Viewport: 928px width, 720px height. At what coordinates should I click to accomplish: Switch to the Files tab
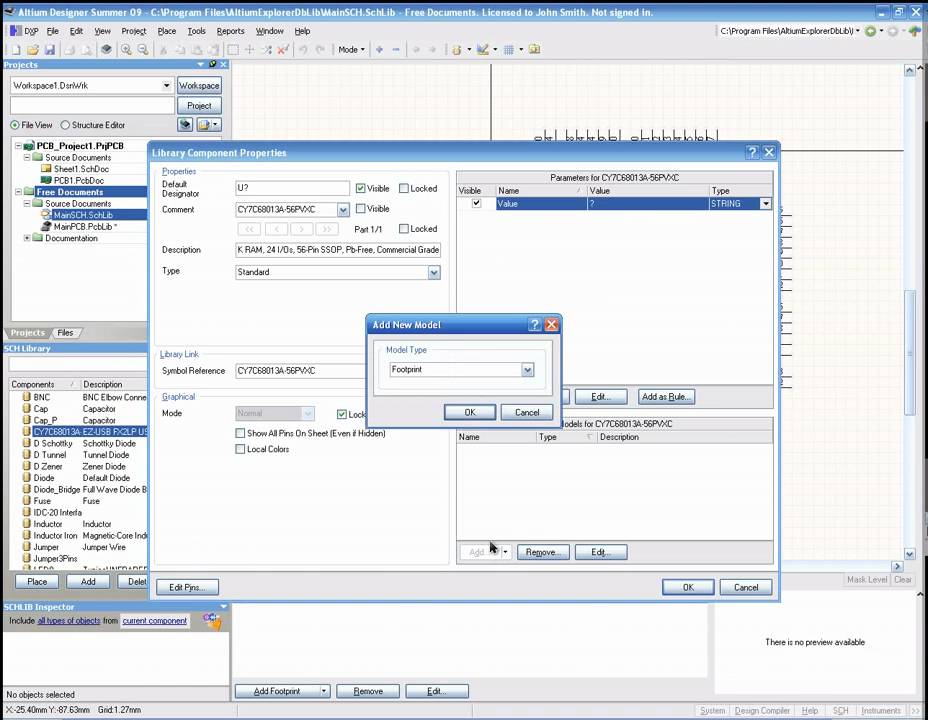click(x=65, y=332)
